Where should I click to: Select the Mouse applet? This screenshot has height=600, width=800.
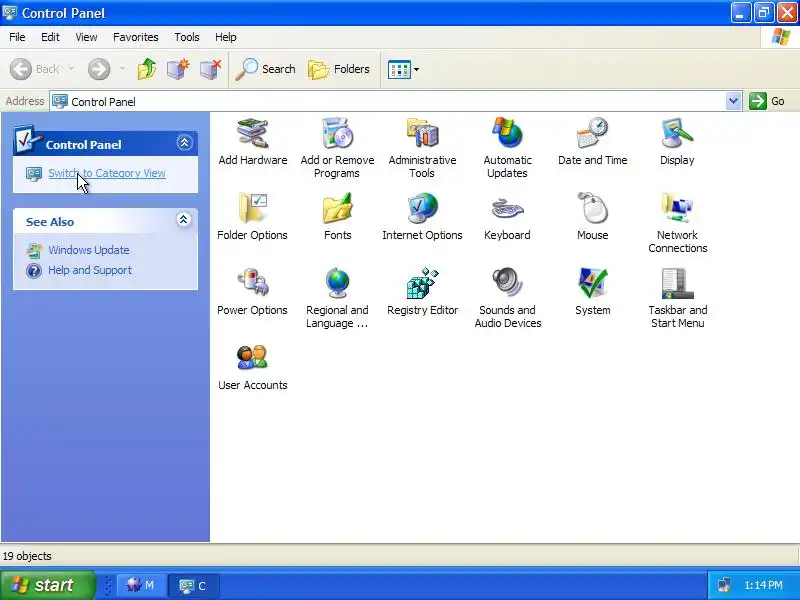click(x=592, y=217)
